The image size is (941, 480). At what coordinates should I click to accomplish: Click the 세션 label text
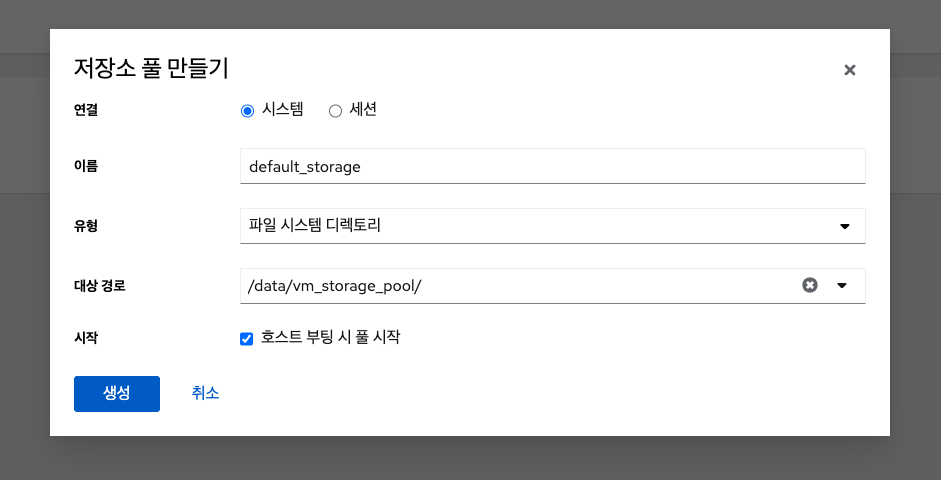tap(363, 110)
